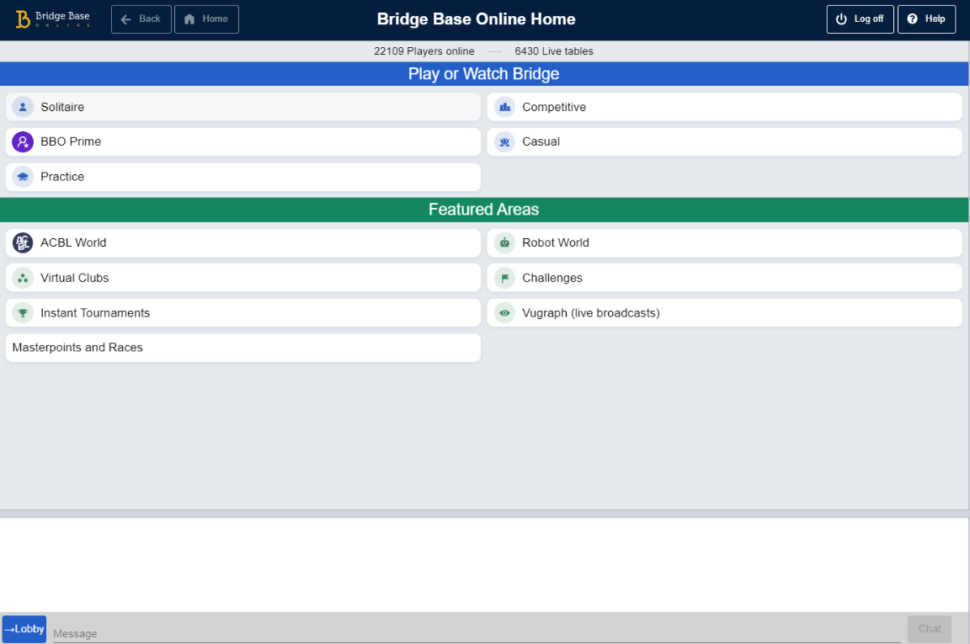Open Vugraph via the eye icon

coord(503,313)
